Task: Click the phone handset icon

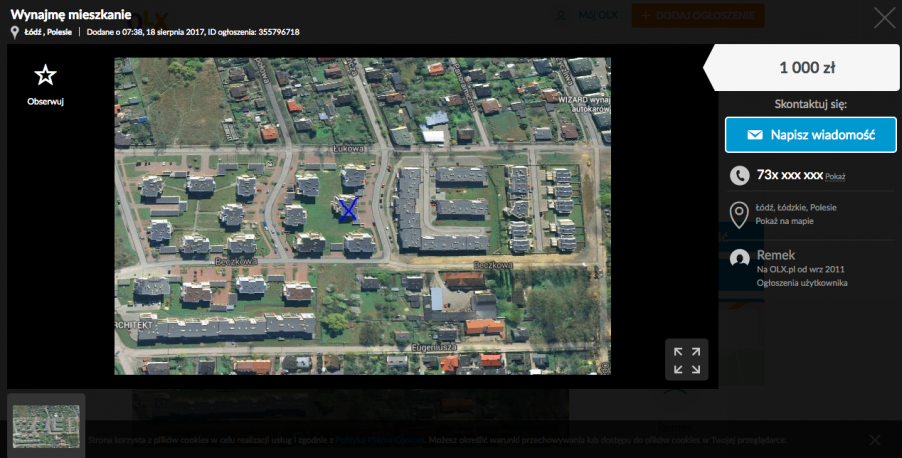Action: coord(739,175)
